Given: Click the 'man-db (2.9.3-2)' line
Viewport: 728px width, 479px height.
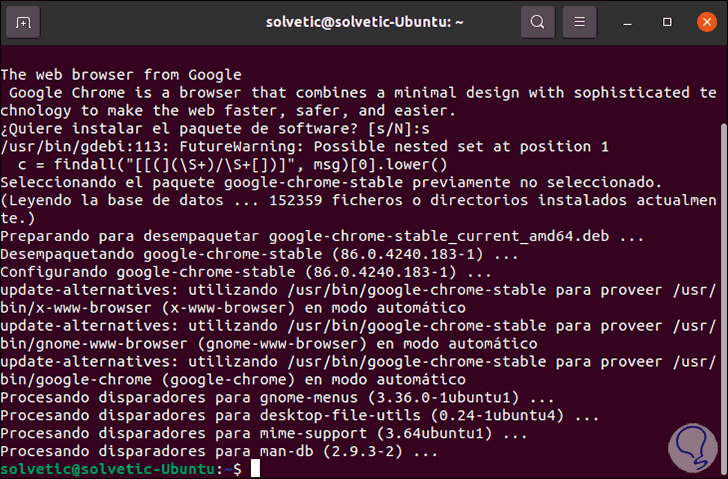Looking at the screenshot, I should [219, 451].
